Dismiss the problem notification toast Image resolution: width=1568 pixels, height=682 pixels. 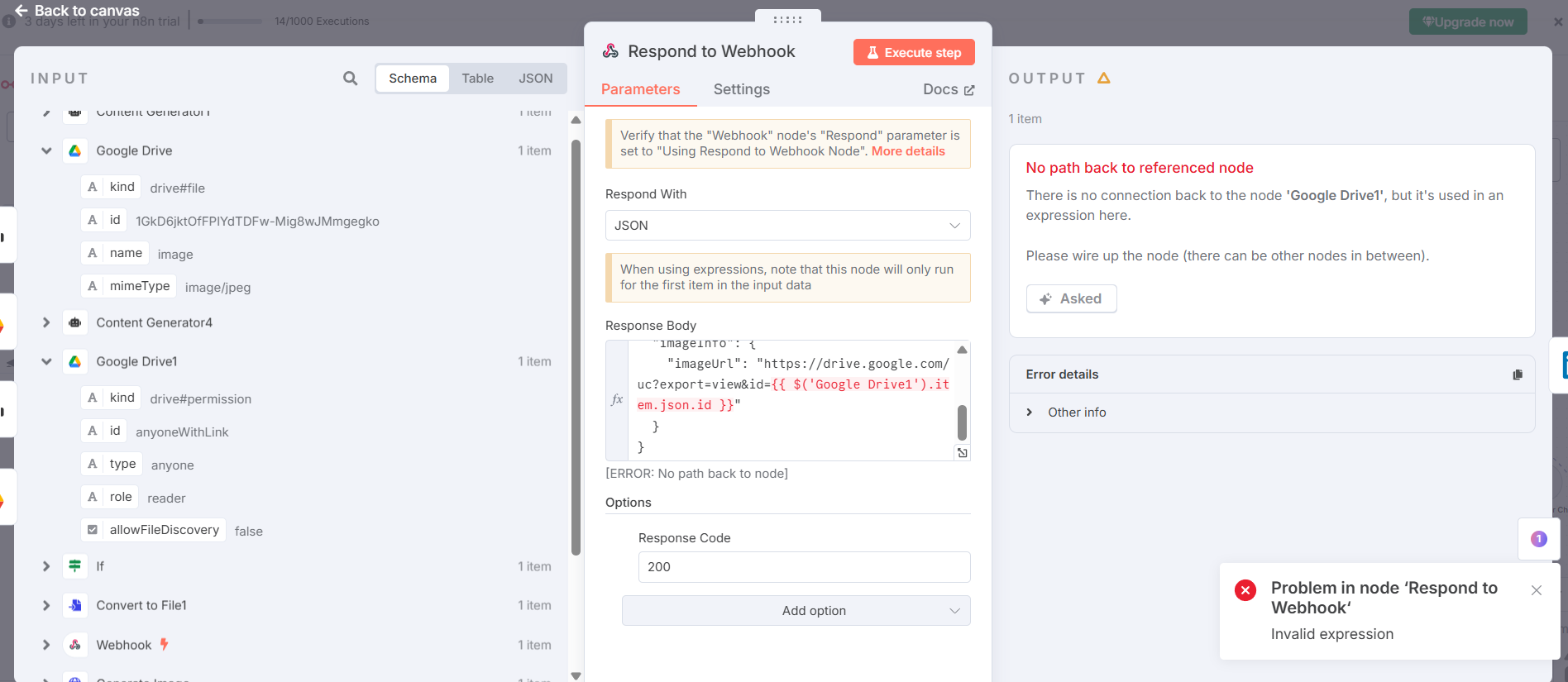point(1537,590)
